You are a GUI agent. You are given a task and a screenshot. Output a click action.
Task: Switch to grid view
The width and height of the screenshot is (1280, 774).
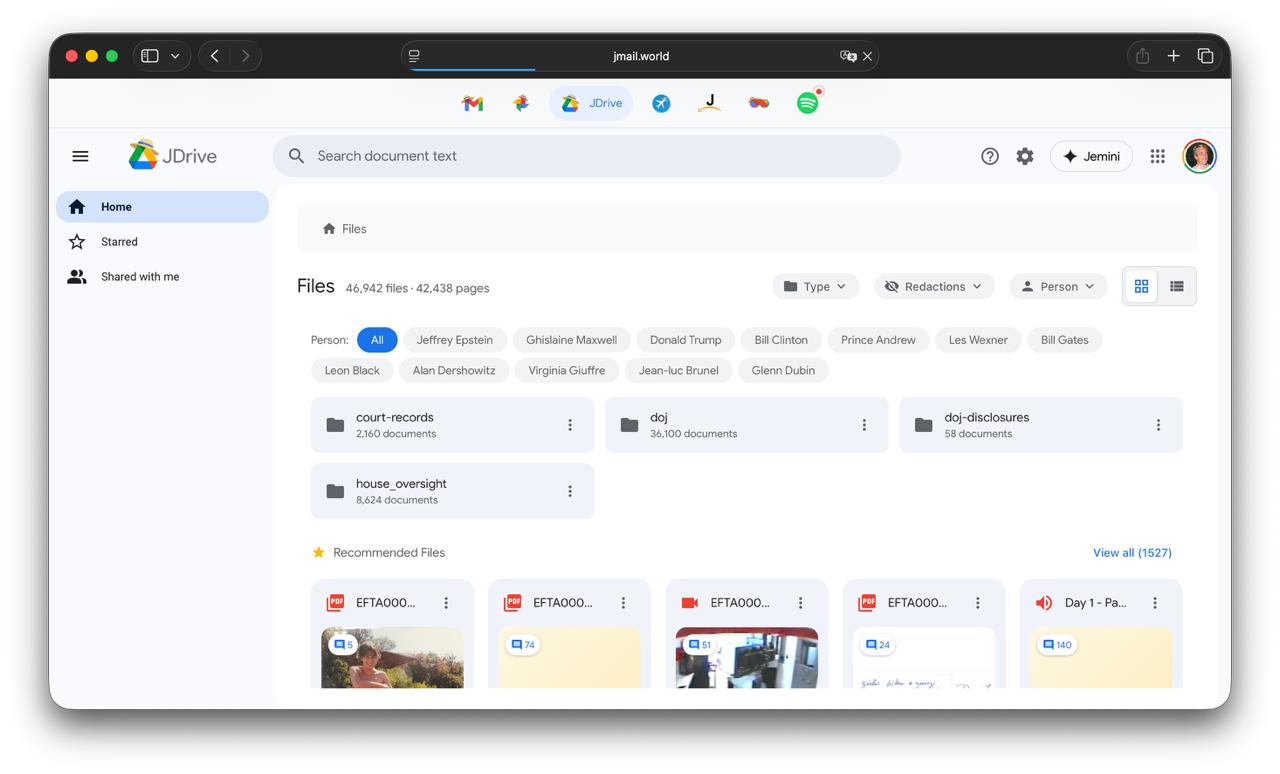pos(1141,286)
